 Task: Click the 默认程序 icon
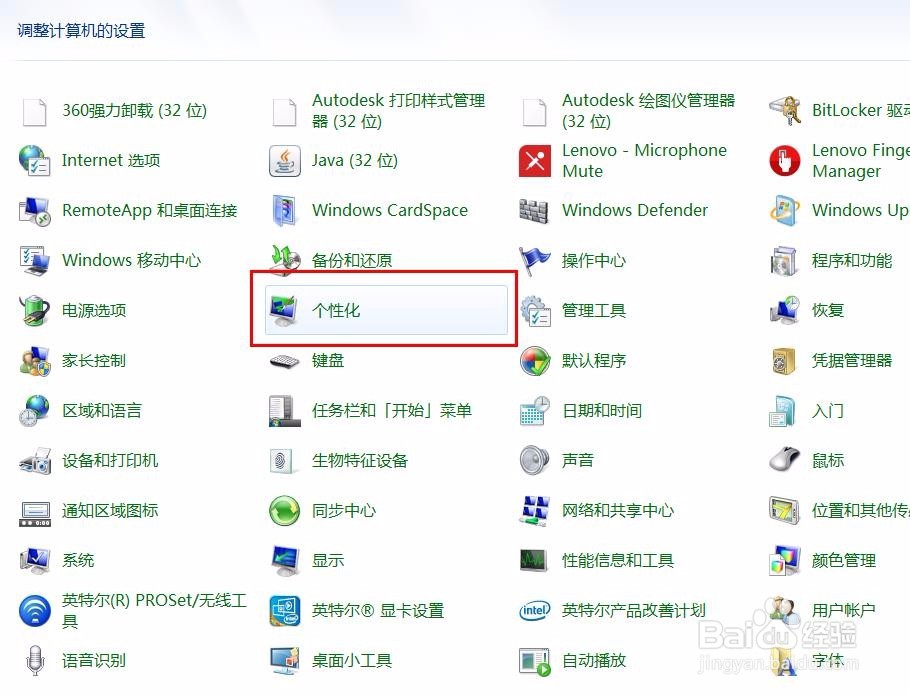coord(535,361)
